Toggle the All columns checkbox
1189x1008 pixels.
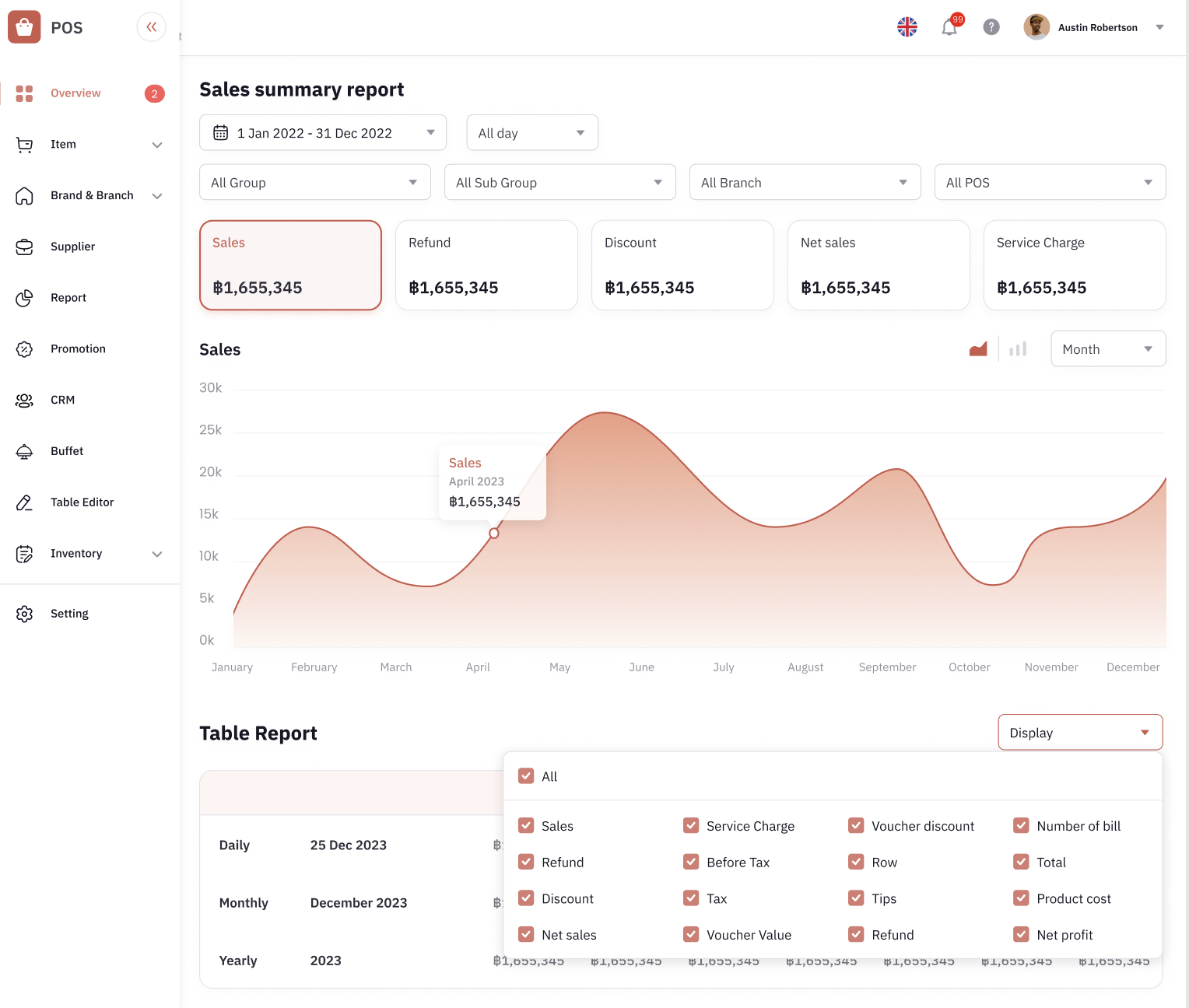tap(526, 776)
